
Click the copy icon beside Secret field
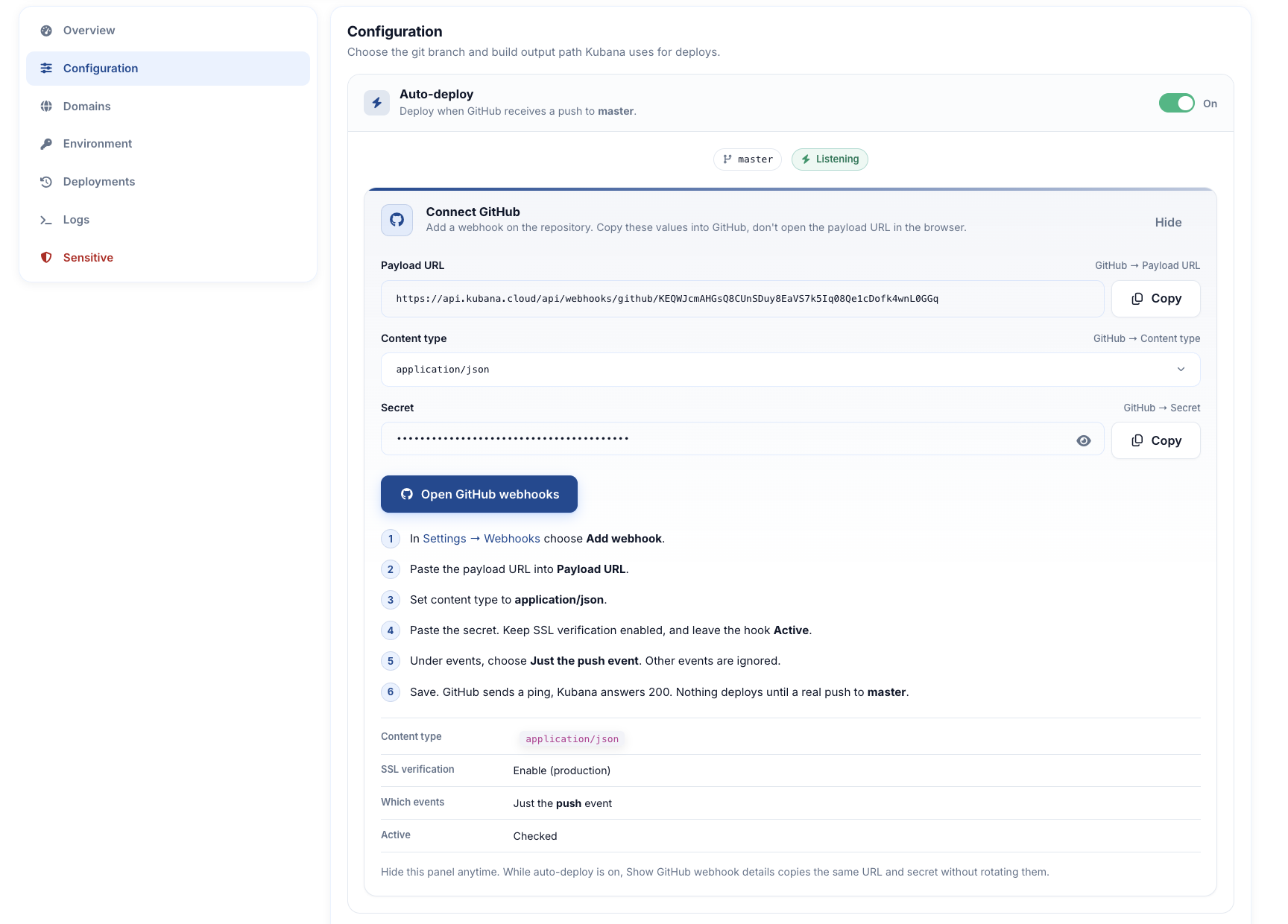(x=1137, y=440)
